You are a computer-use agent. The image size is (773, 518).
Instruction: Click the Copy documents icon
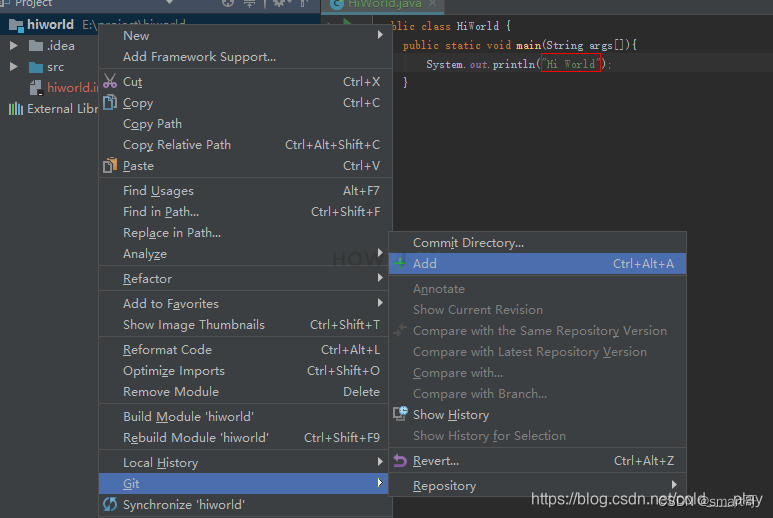pos(110,102)
